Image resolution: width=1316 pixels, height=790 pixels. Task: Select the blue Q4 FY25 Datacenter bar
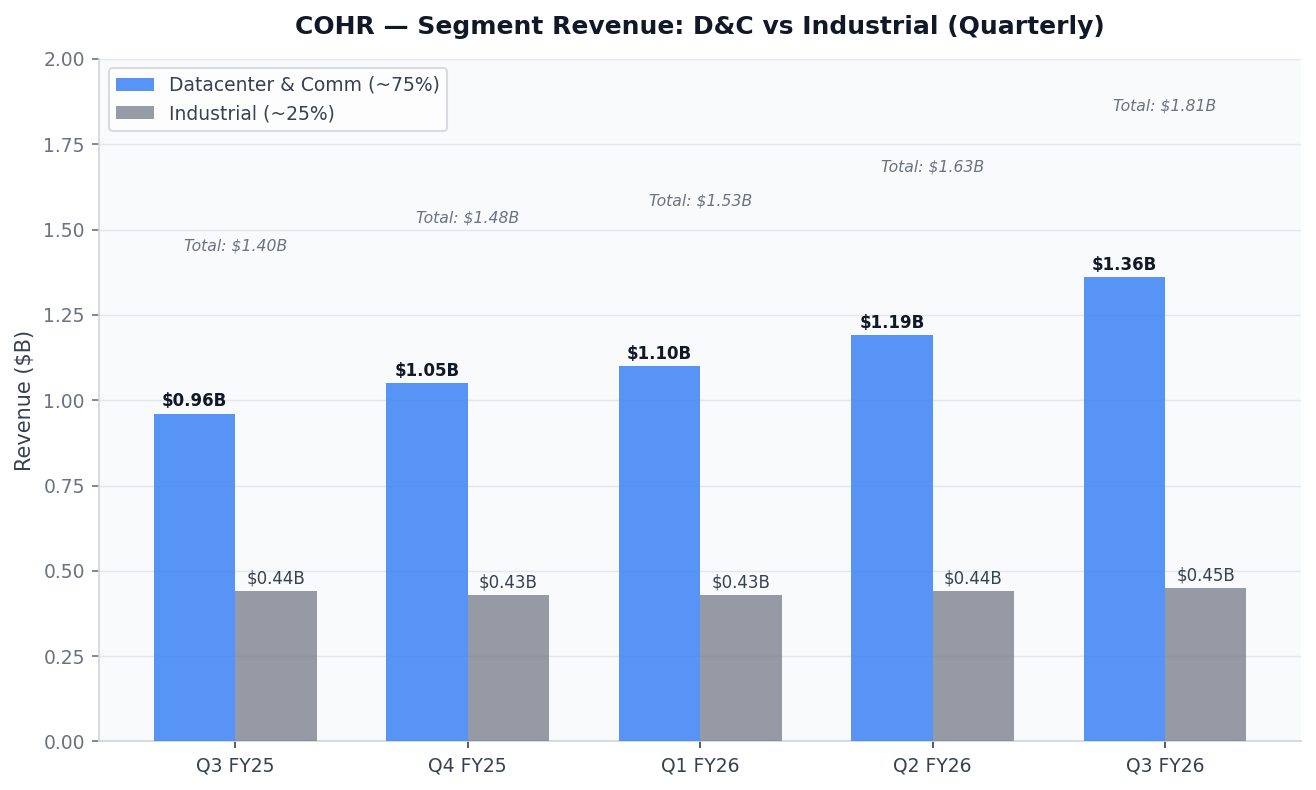click(427, 562)
